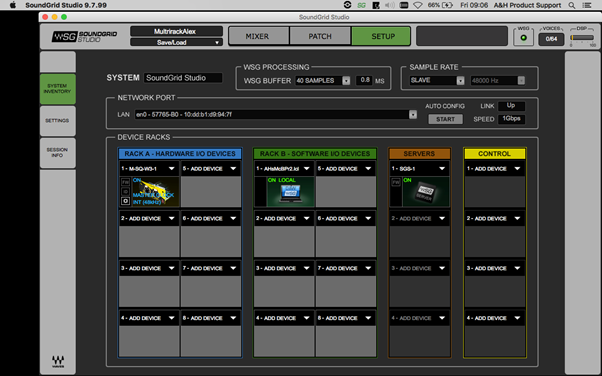The height and width of the screenshot is (376, 602).
Task: Add a device in Control slot 2
Action: coord(494,219)
